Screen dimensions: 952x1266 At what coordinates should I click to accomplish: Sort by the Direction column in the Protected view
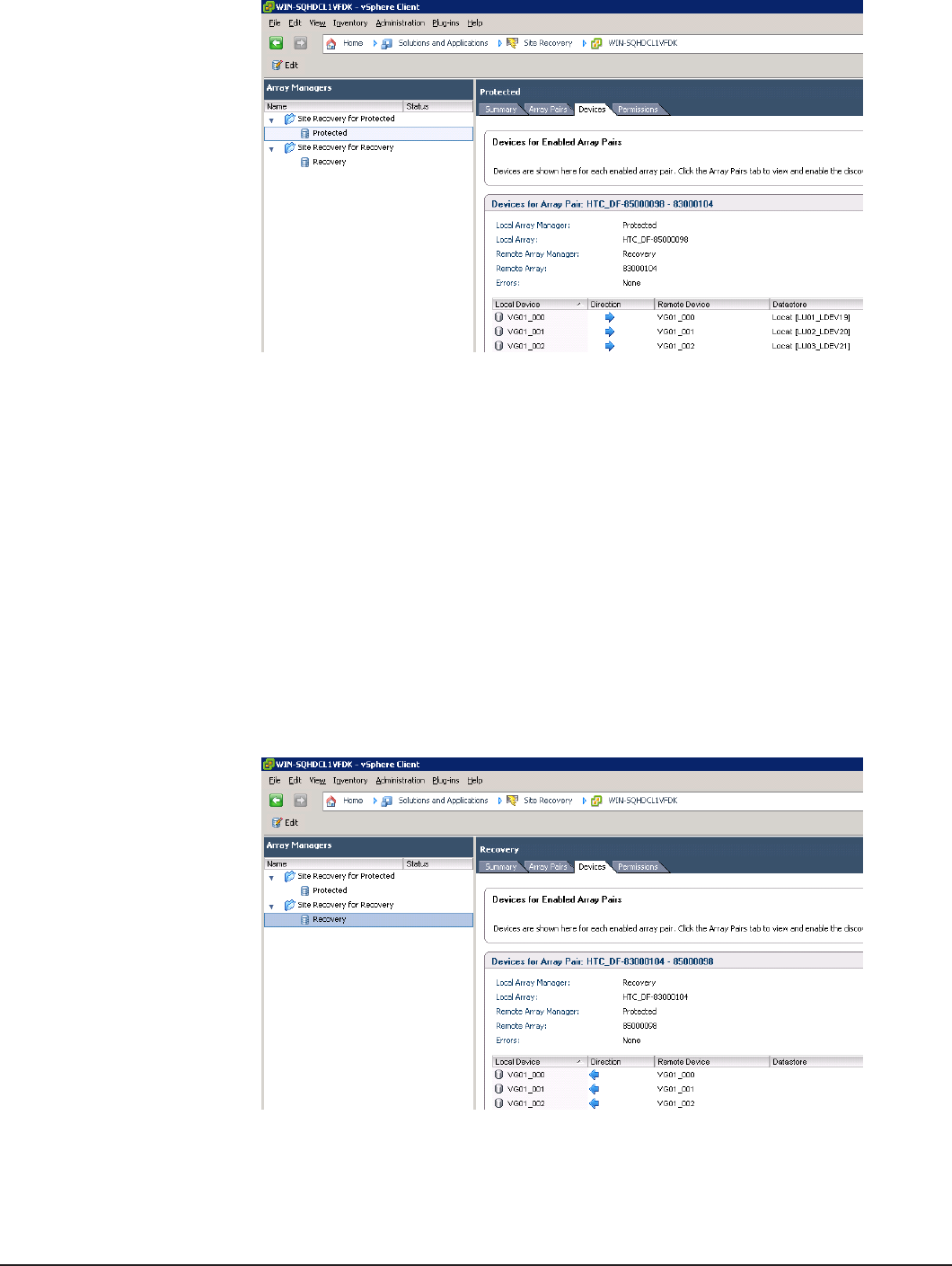tap(621, 305)
